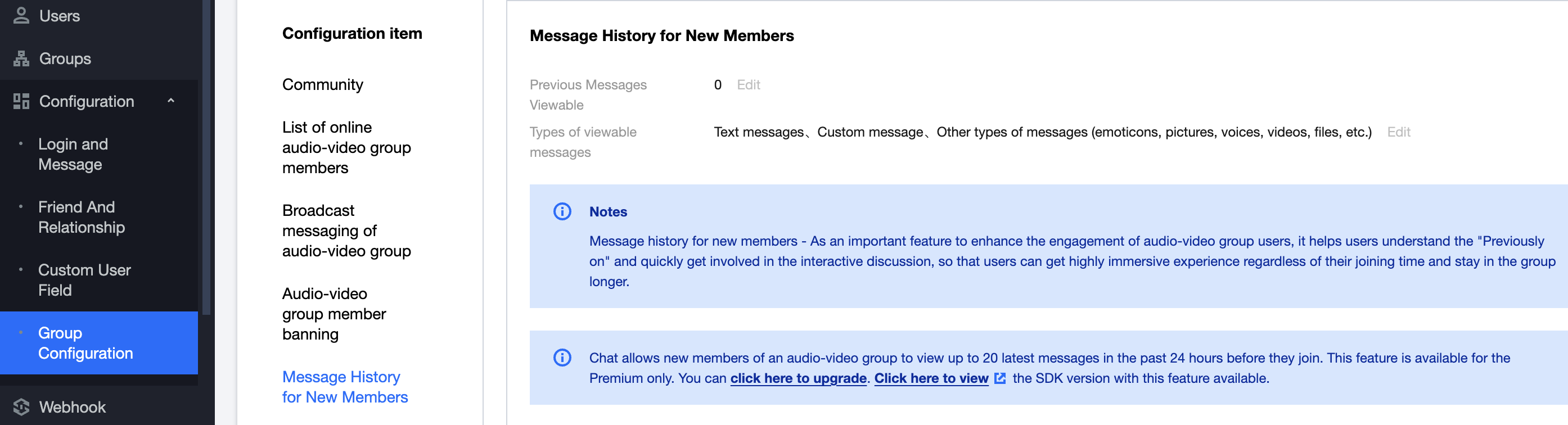
Task: Open Audio-video group member banning item
Action: click(334, 314)
